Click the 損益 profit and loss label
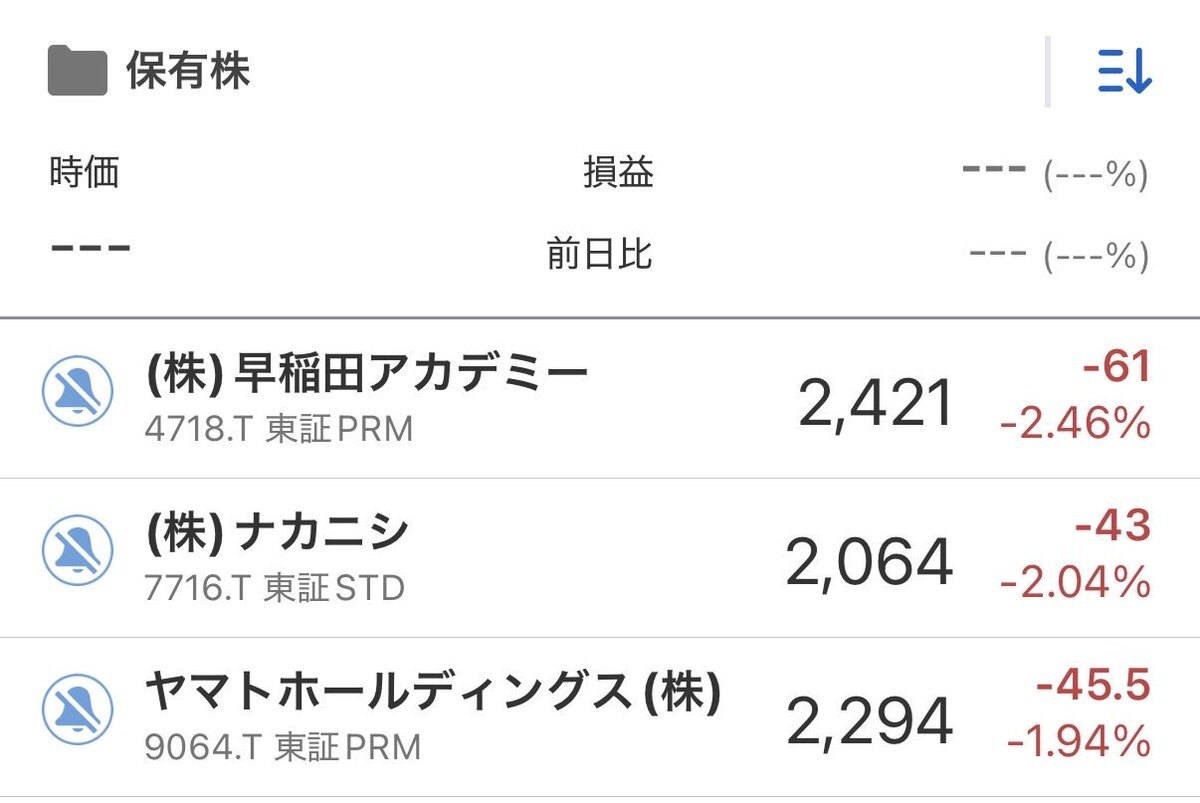 [618, 173]
